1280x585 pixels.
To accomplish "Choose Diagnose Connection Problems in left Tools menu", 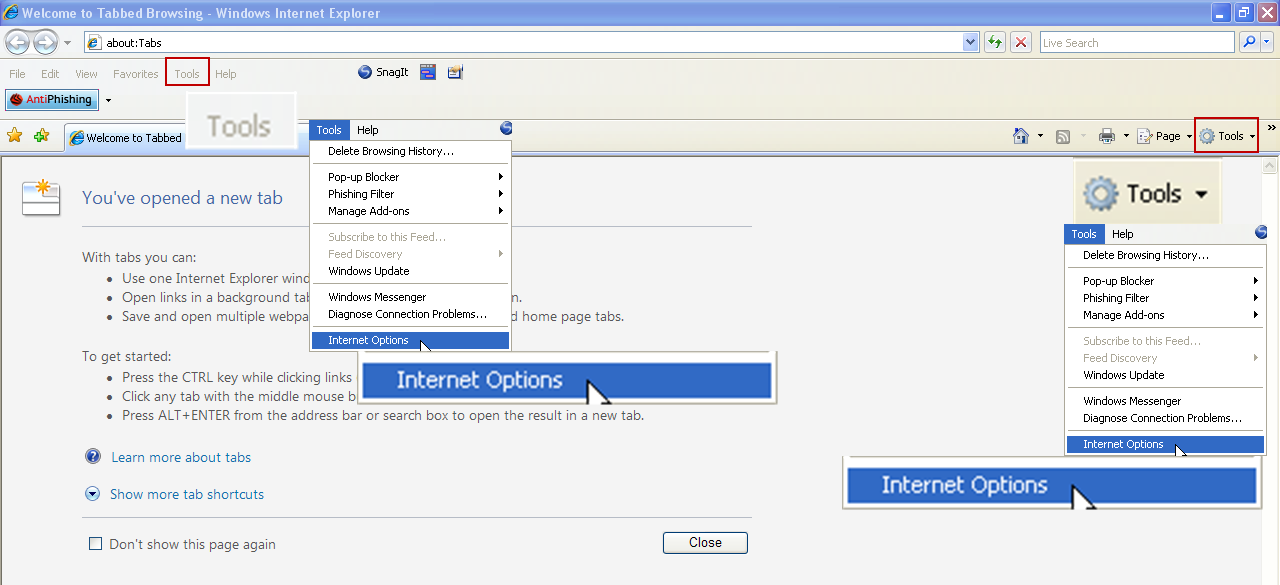I will 410,314.
